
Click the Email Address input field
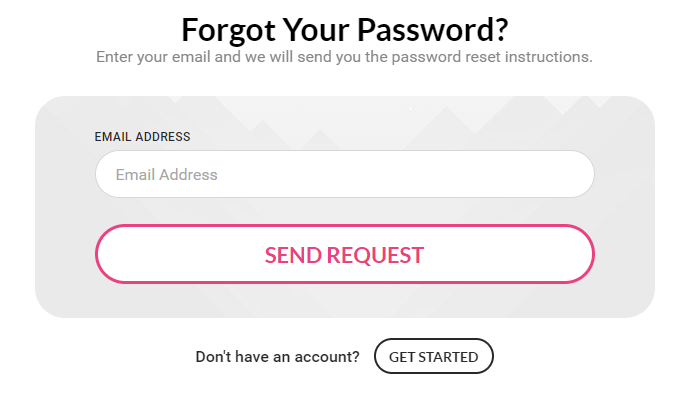[344, 174]
